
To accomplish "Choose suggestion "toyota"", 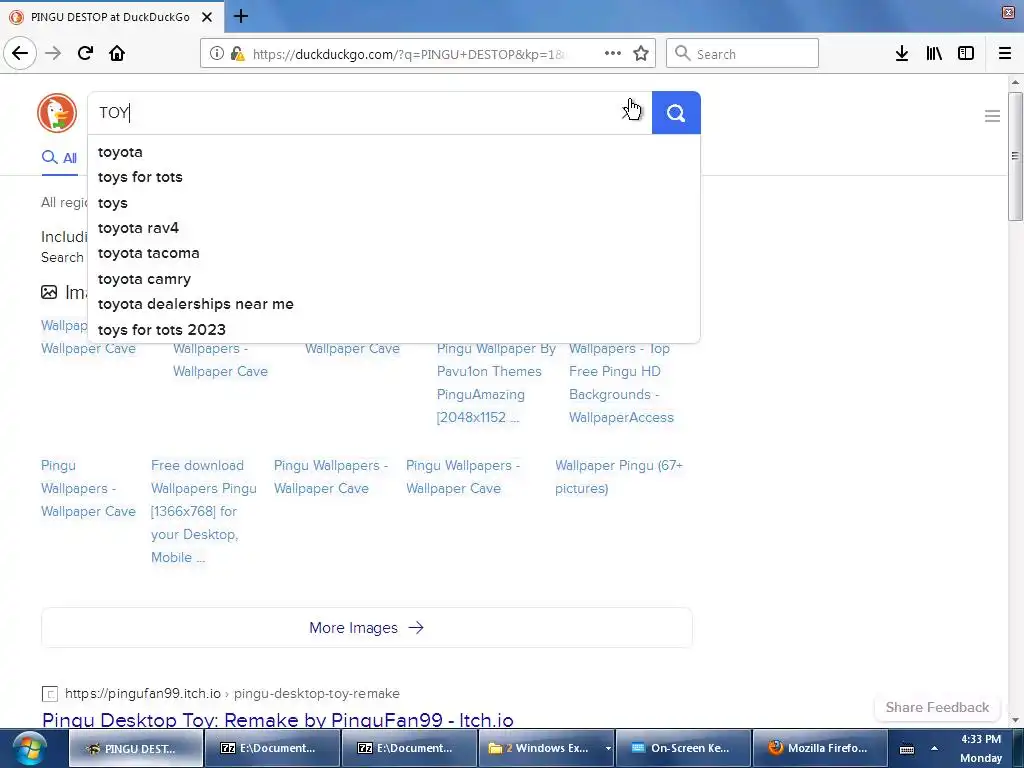I will (x=394, y=152).
